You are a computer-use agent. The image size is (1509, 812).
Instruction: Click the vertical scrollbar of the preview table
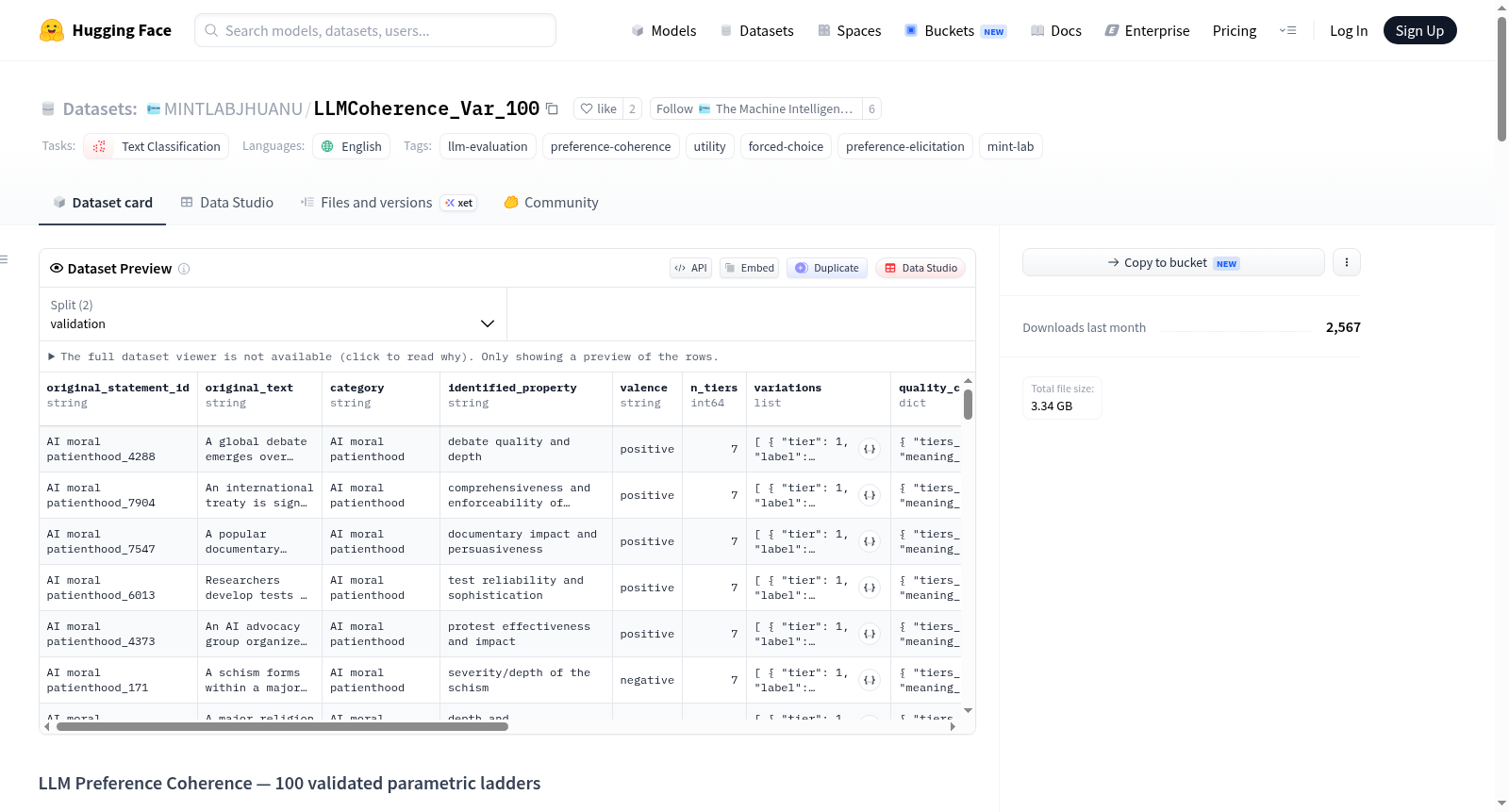click(x=968, y=405)
